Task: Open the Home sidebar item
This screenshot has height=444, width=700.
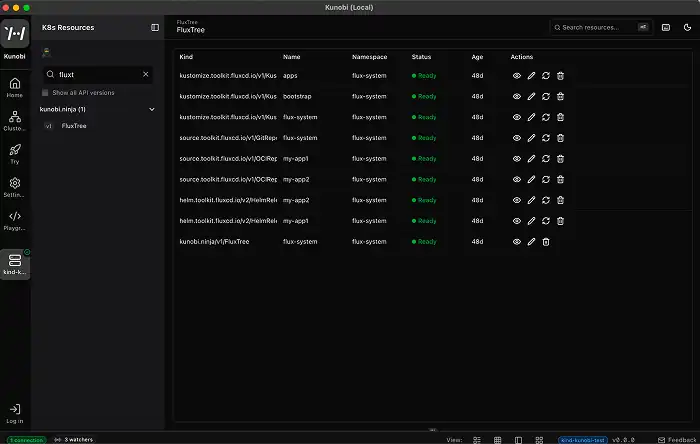Action: point(15,87)
